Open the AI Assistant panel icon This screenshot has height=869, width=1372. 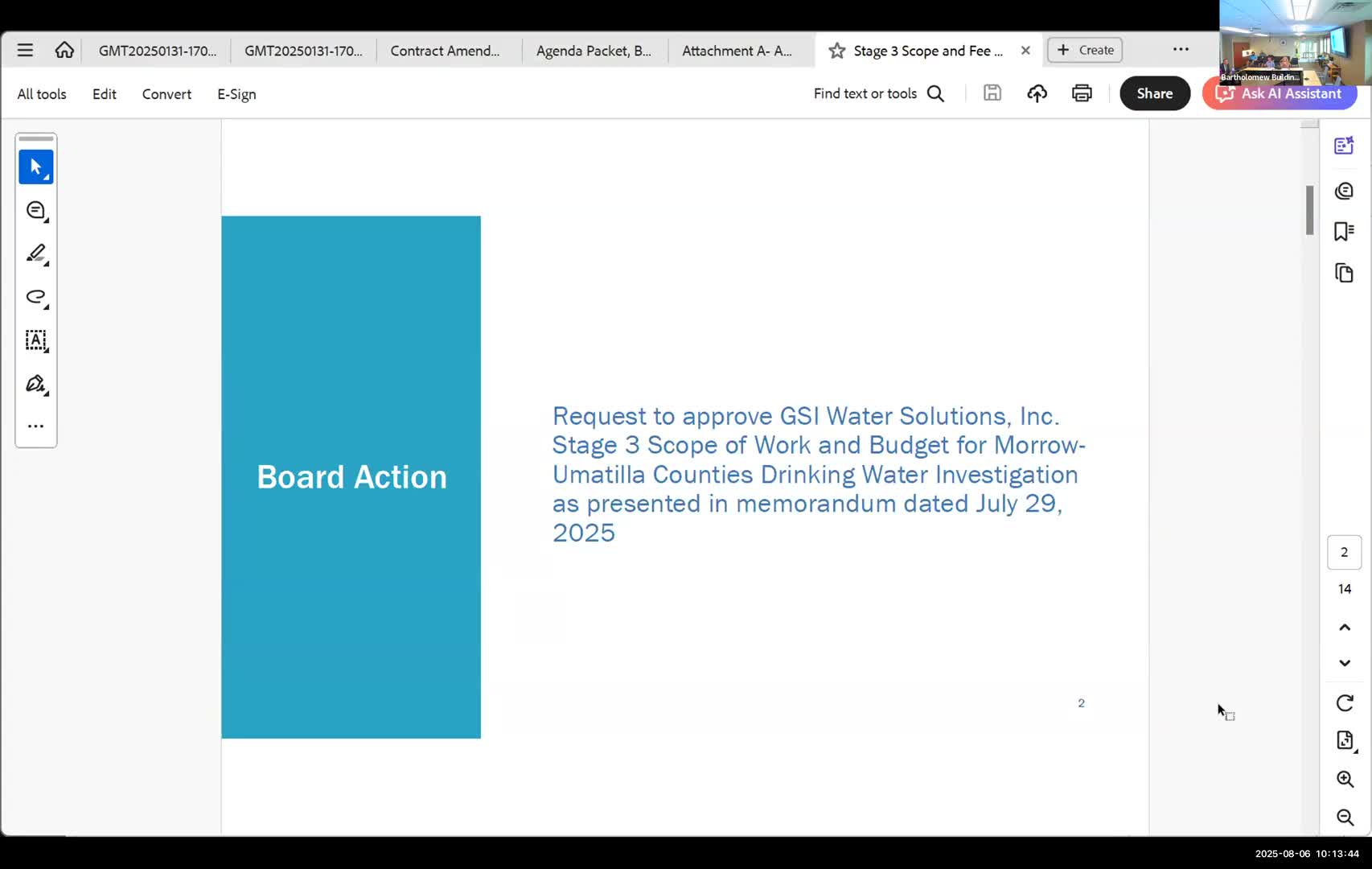[1344, 146]
